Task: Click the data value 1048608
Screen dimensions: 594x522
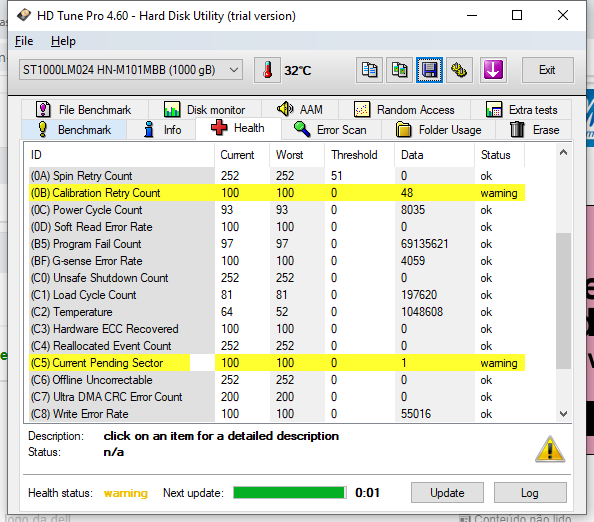Action: pyautogui.click(x=422, y=312)
